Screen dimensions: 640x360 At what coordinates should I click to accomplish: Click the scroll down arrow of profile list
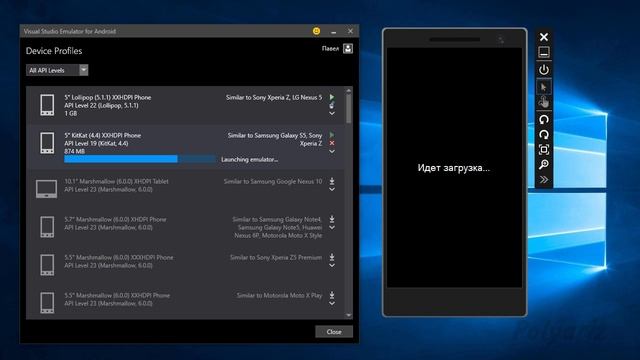click(349, 315)
